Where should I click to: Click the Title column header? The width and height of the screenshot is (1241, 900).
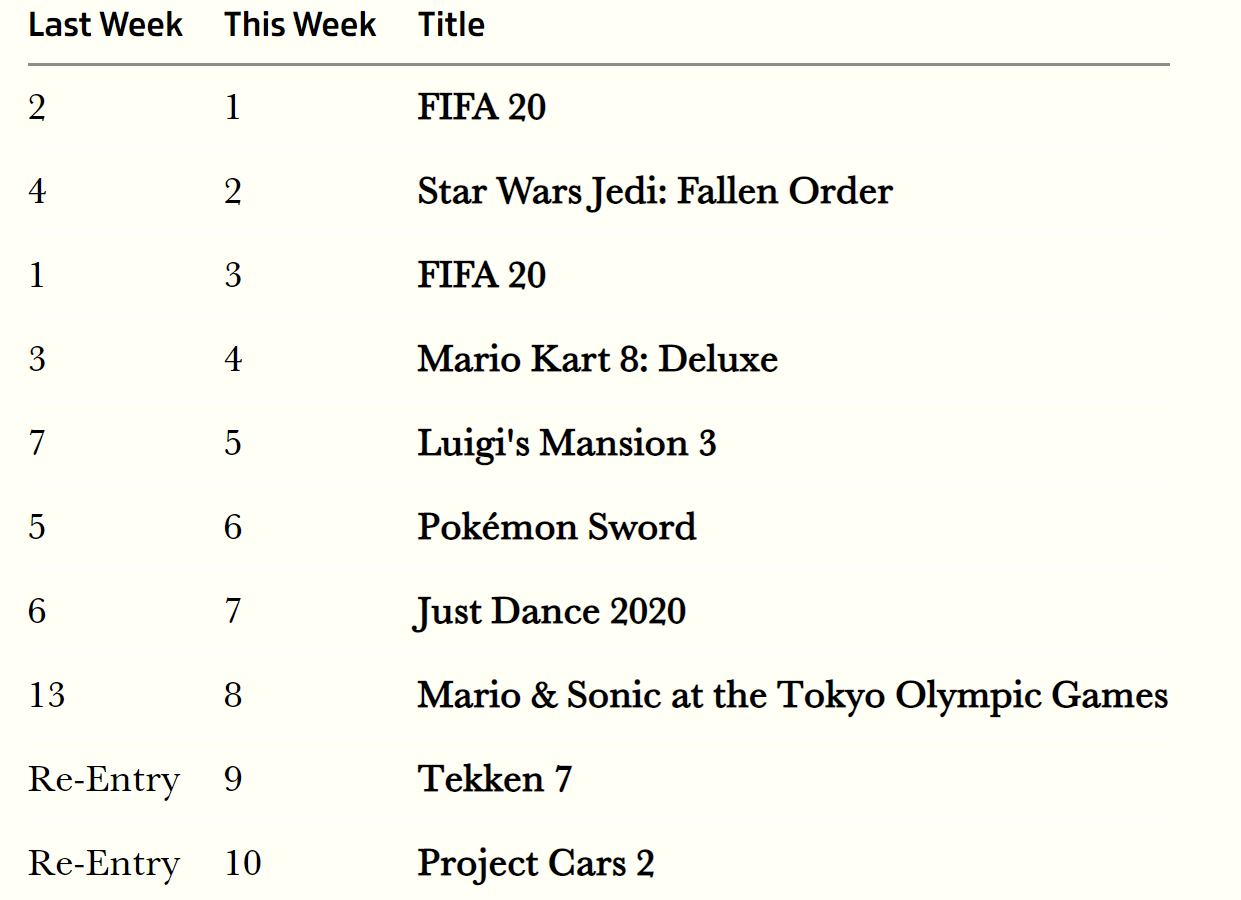pyautogui.click(x=451, y=25)
